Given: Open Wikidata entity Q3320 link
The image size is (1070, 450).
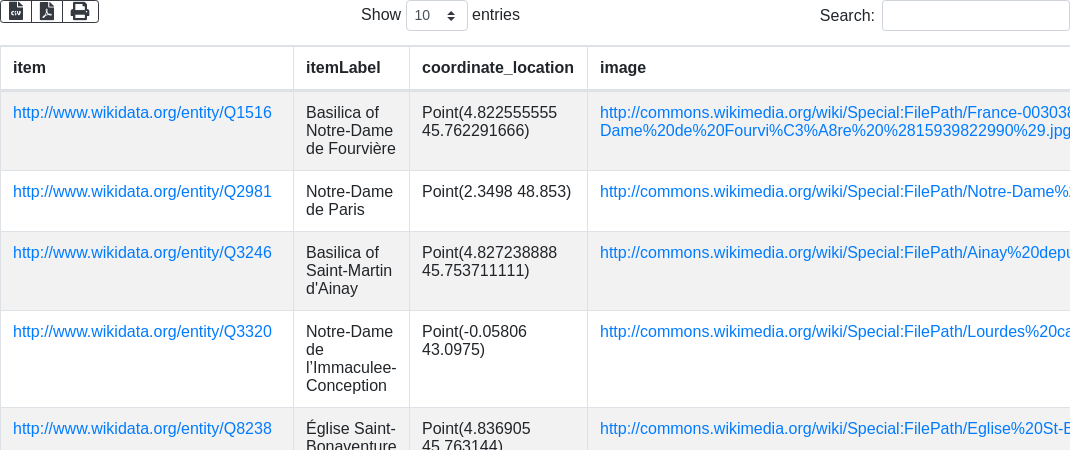Looking at the screenshot, I should 142,332.
